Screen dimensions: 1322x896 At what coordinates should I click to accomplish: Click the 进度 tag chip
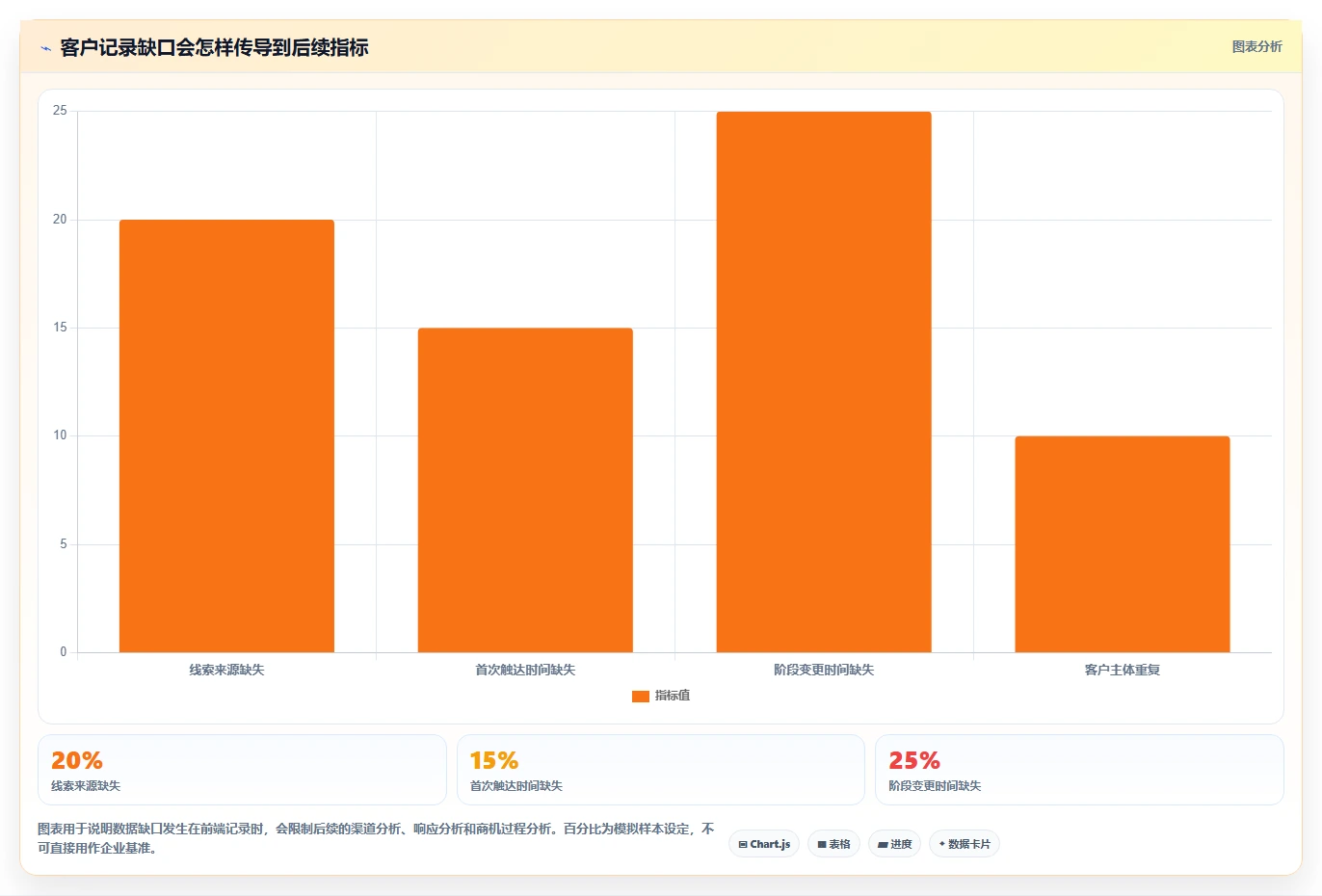tap(894, 844)
